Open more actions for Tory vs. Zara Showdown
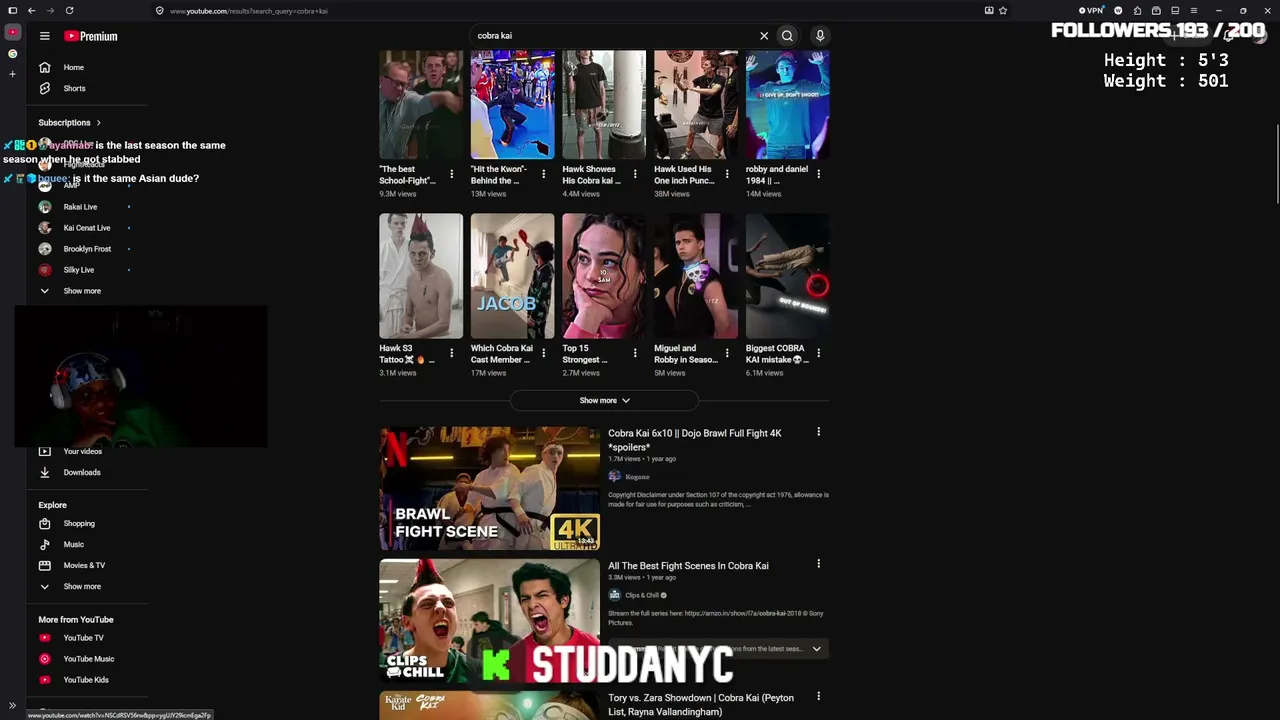 point(818,696)
